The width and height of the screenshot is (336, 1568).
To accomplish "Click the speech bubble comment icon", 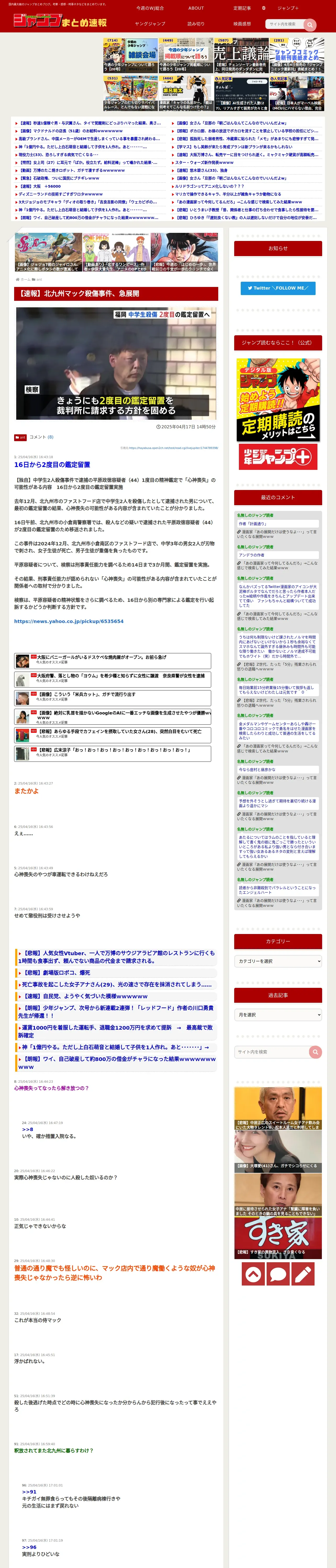I will point(278,1273).
